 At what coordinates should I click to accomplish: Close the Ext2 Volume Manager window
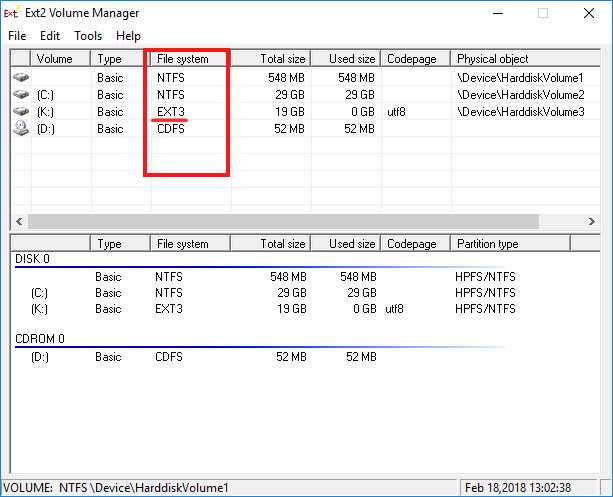click(589, 13)
